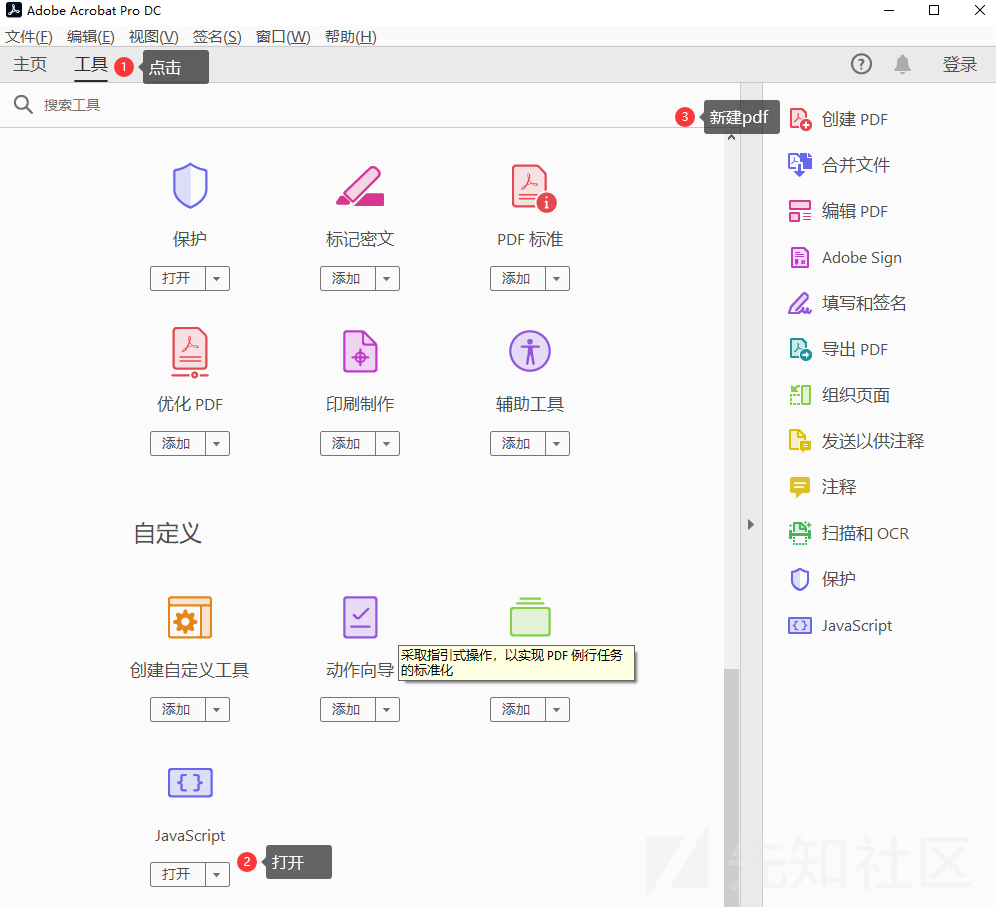The width and height of the screenshot is (996, 907).
Task: Open JavaScript in the right shortcut panel
Action: point(840,626)
